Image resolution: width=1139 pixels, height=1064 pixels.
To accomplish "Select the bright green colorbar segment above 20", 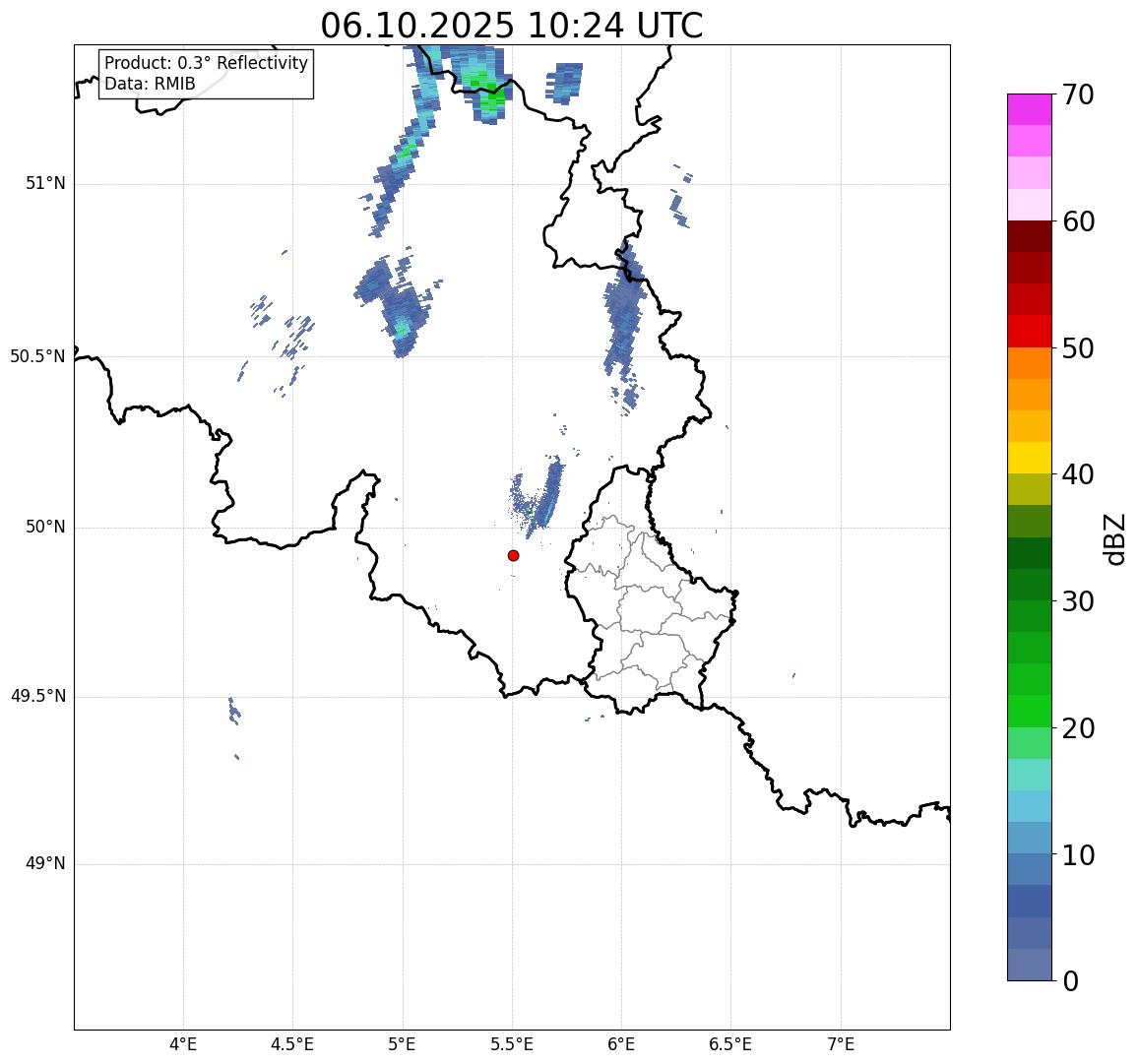I will [x=1030, y=711].
